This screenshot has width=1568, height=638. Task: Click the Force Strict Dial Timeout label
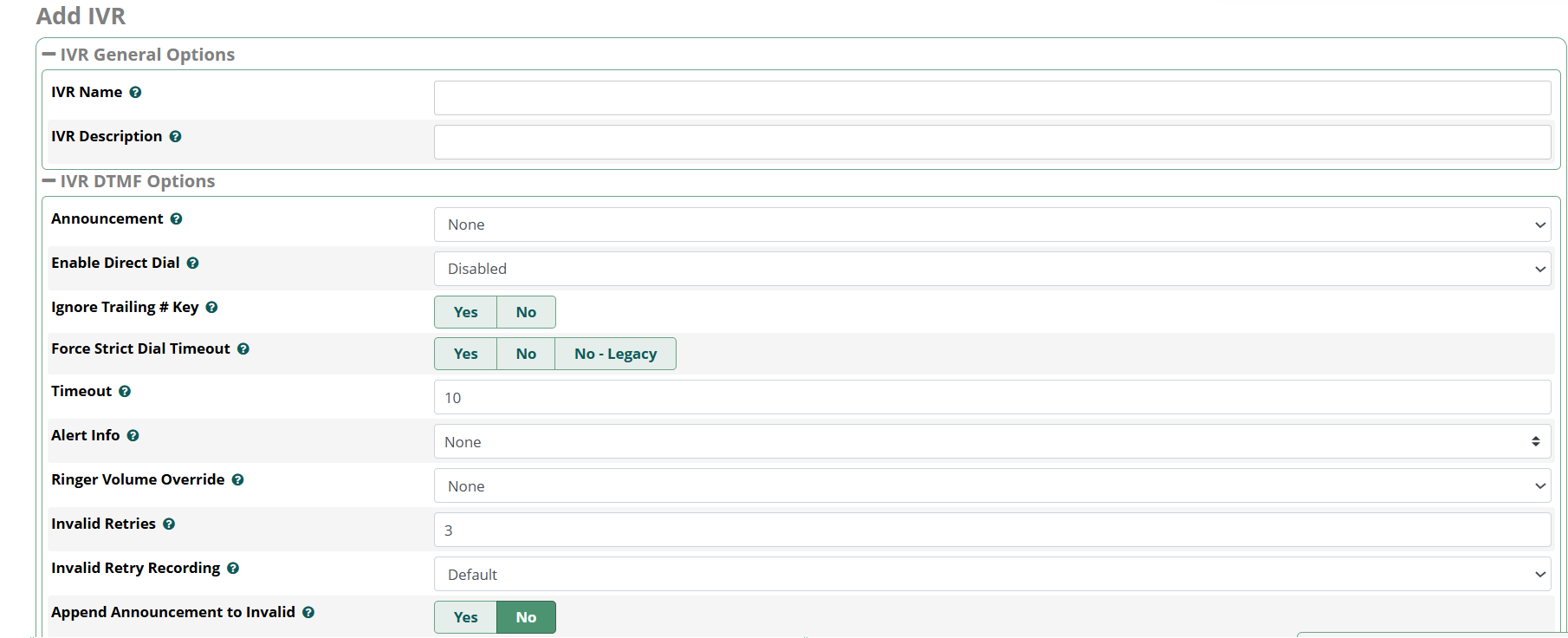140,348
